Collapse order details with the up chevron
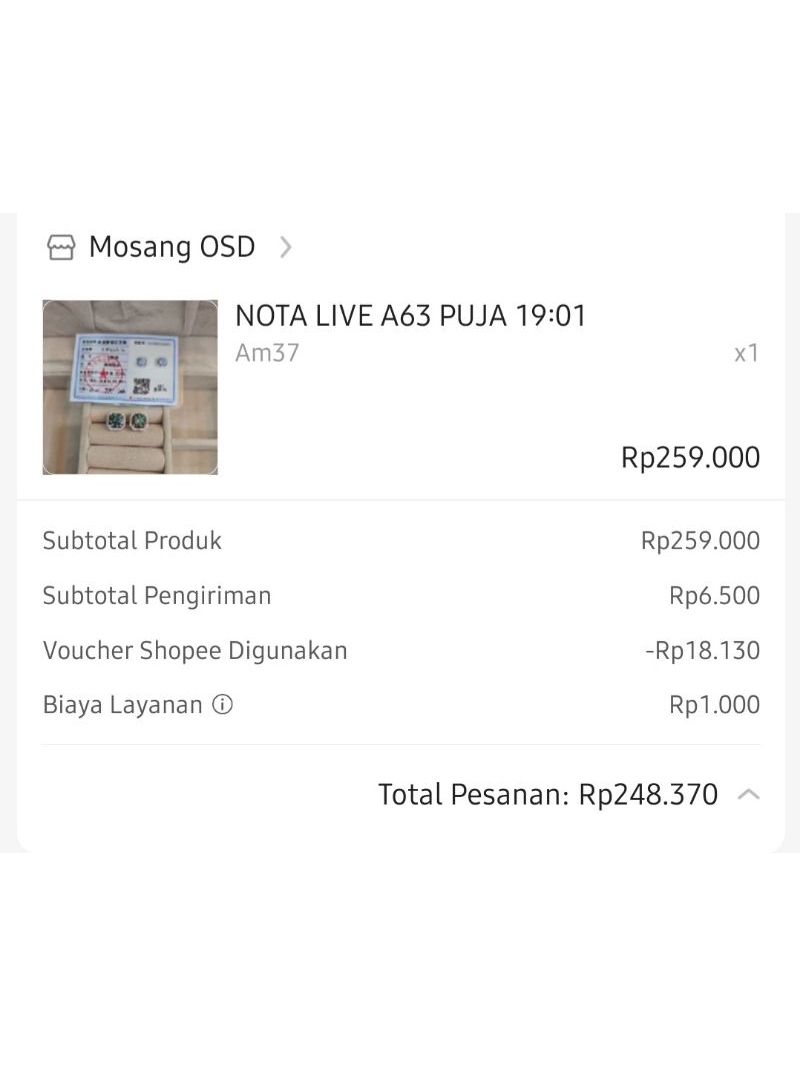Viewport: 800px width, 1066px height. coord(748,795)
